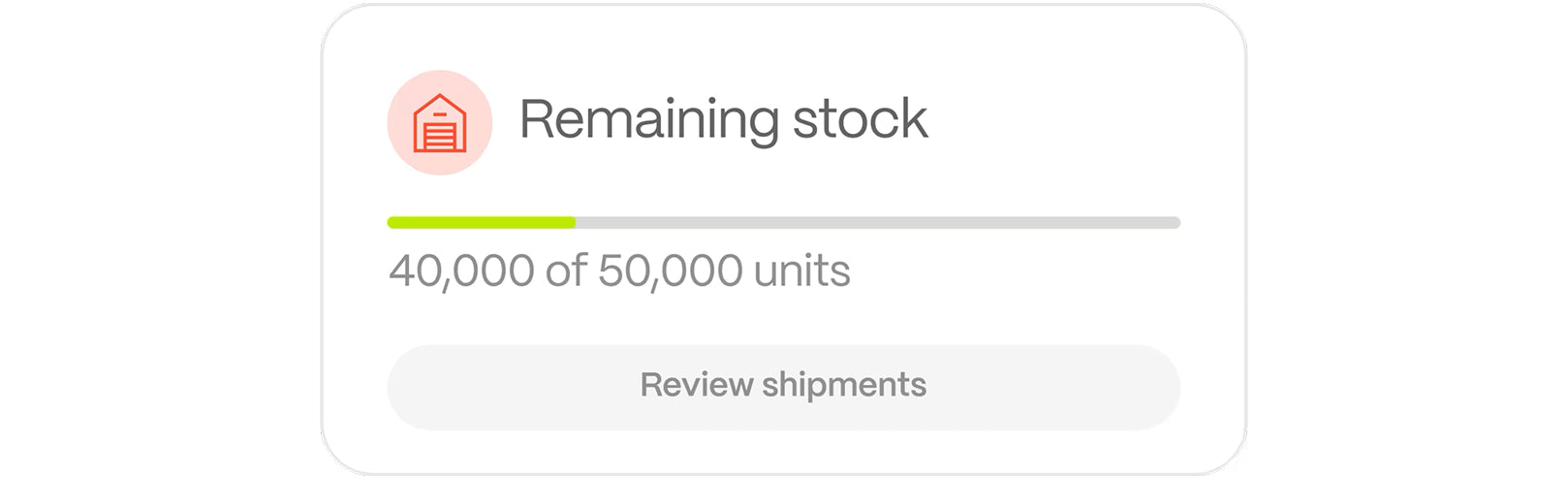The width and height of the screenshot is (1568, 478).
Task: Click the "40,000" remaining units figure
Action: tap(460, 271)
